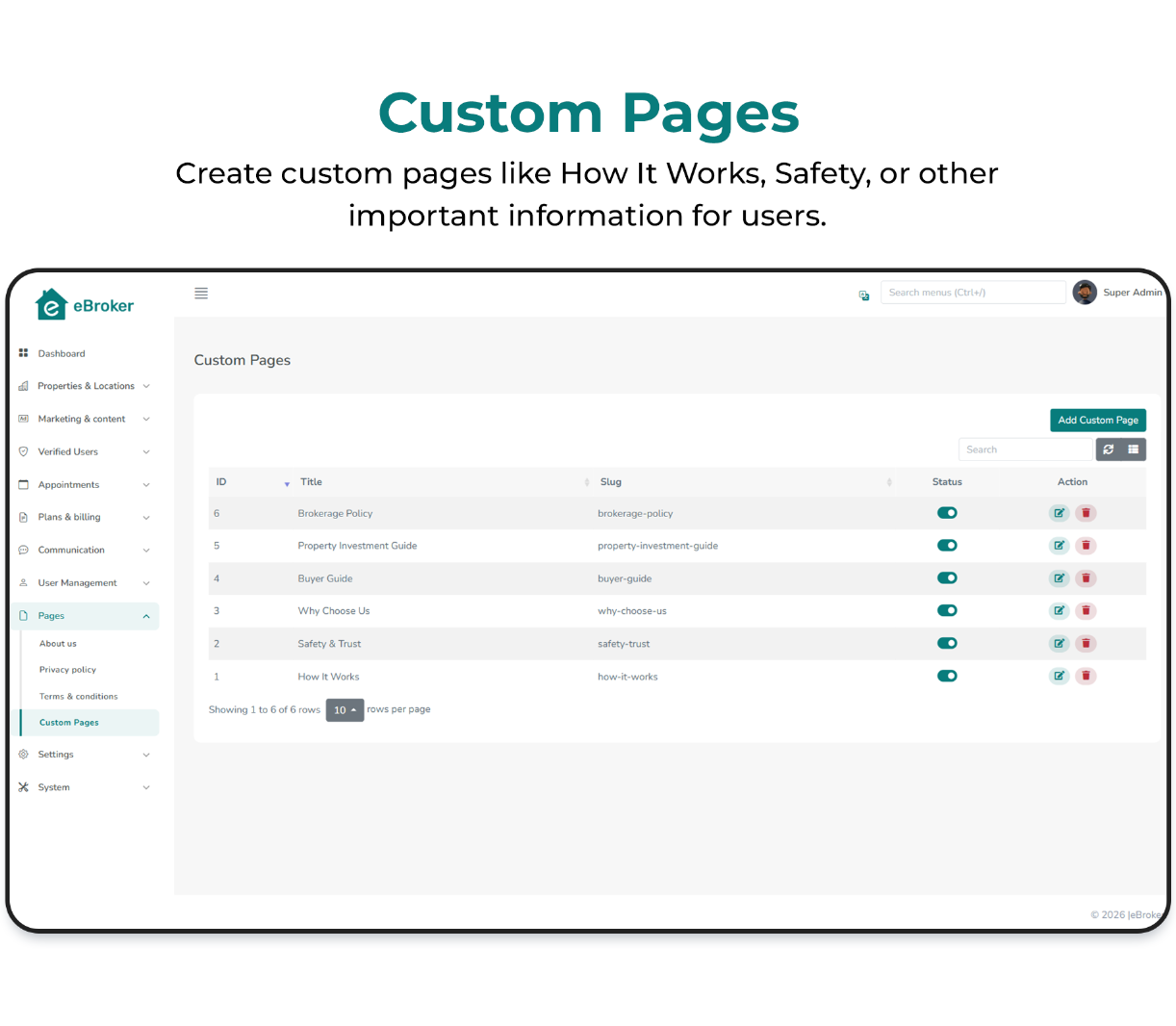Open the Dashboard from the sidebar
Screen dimensions: 1176x1026
(x=62, y=353)
